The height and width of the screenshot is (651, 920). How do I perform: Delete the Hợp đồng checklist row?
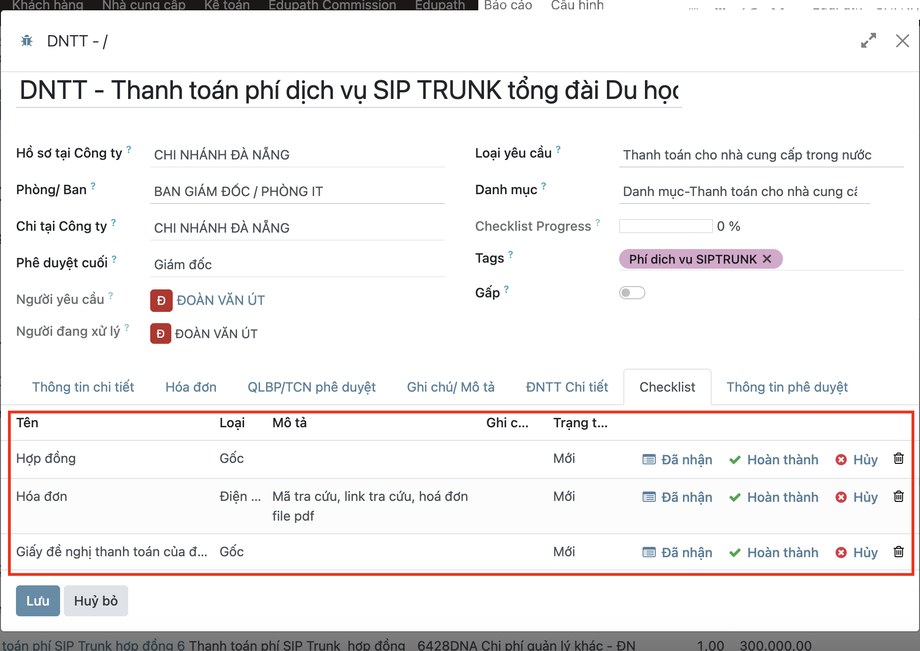[898, 459]
